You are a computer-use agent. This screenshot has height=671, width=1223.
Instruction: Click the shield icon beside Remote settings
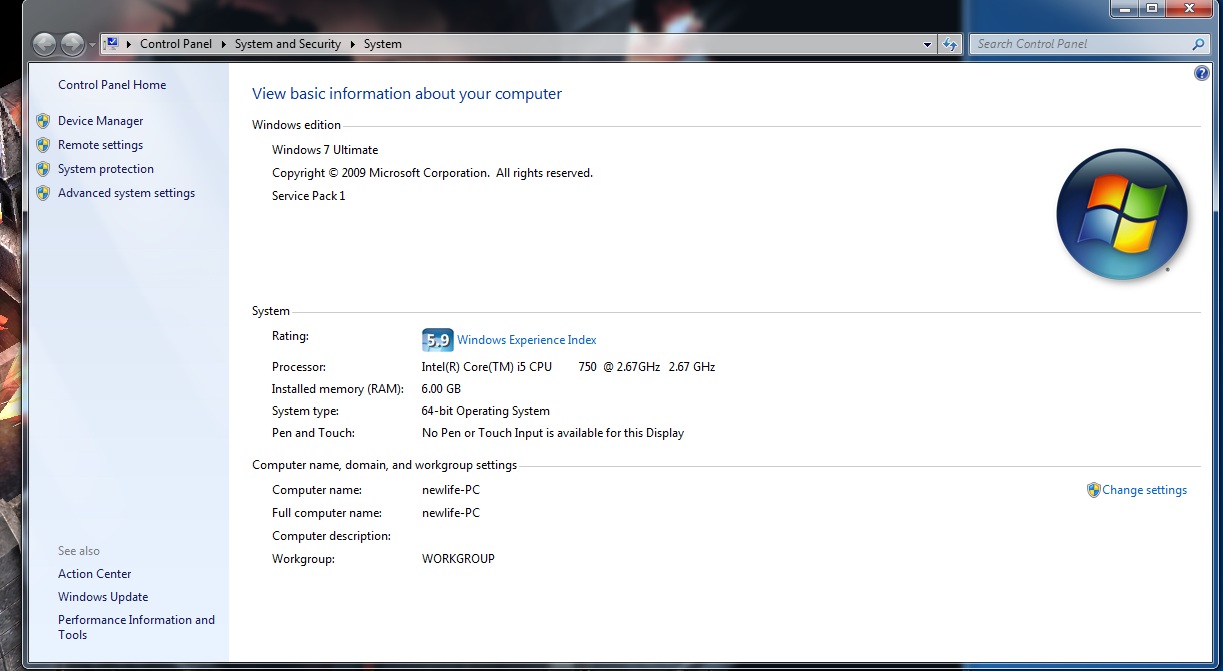click(x=43, y=145)
